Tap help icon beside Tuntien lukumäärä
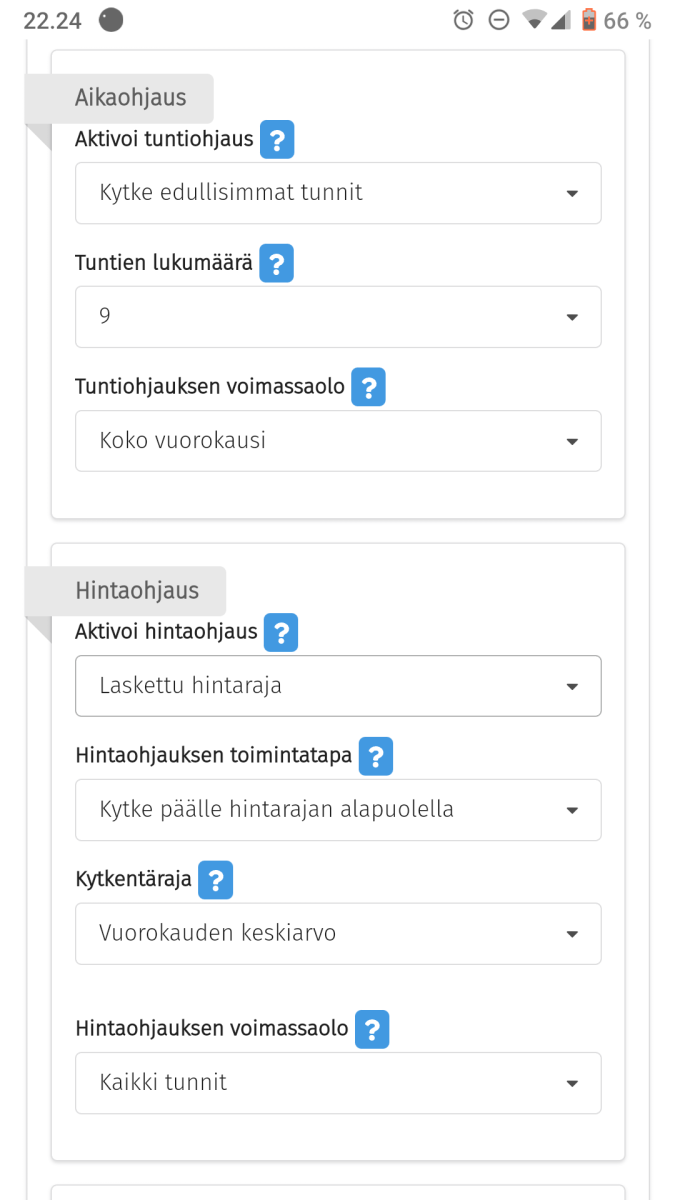Image resolution: width=675 pixels, height=1200 pixels. [276, 264]
